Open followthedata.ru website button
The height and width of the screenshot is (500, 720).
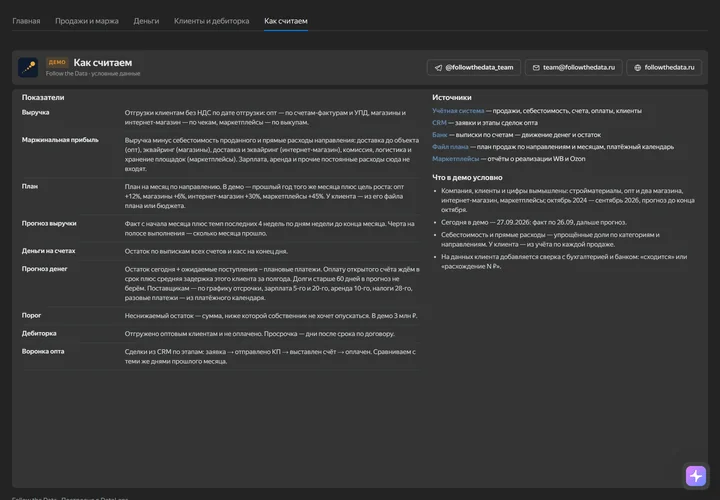click(x=664, y=67)
